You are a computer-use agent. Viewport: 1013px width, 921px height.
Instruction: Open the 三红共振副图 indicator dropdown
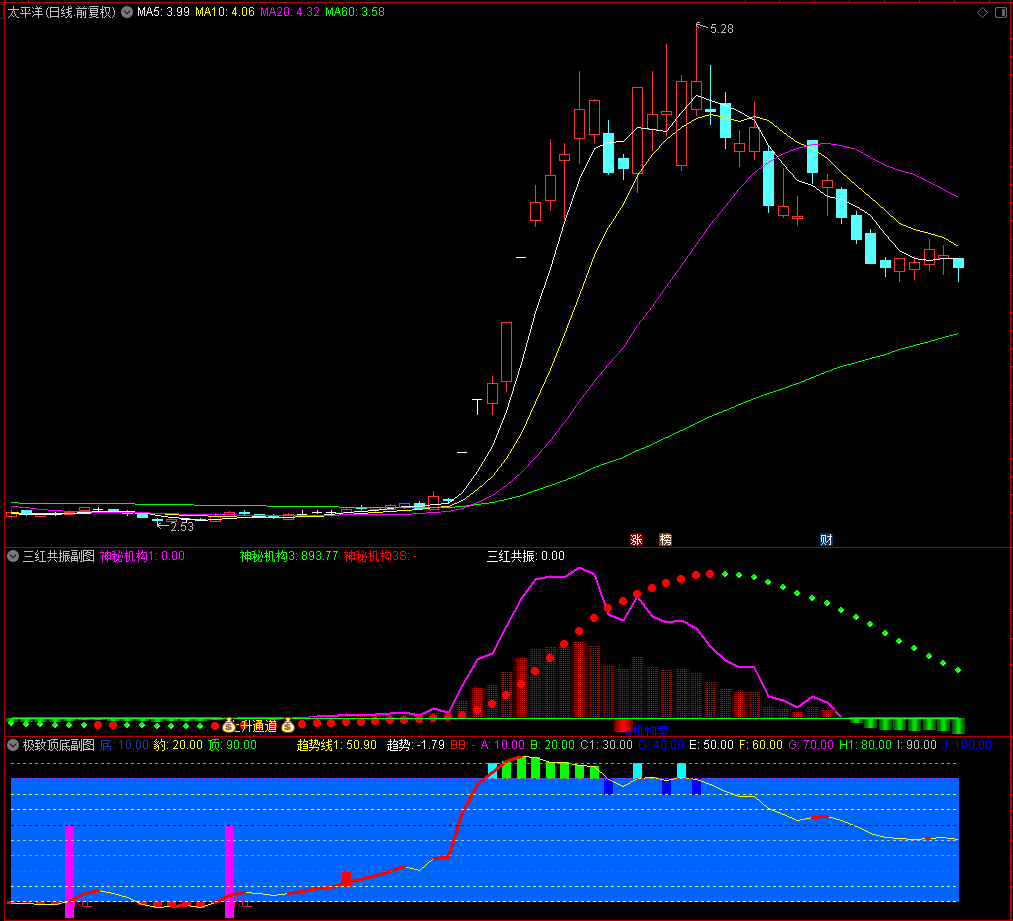coord(13,555)
